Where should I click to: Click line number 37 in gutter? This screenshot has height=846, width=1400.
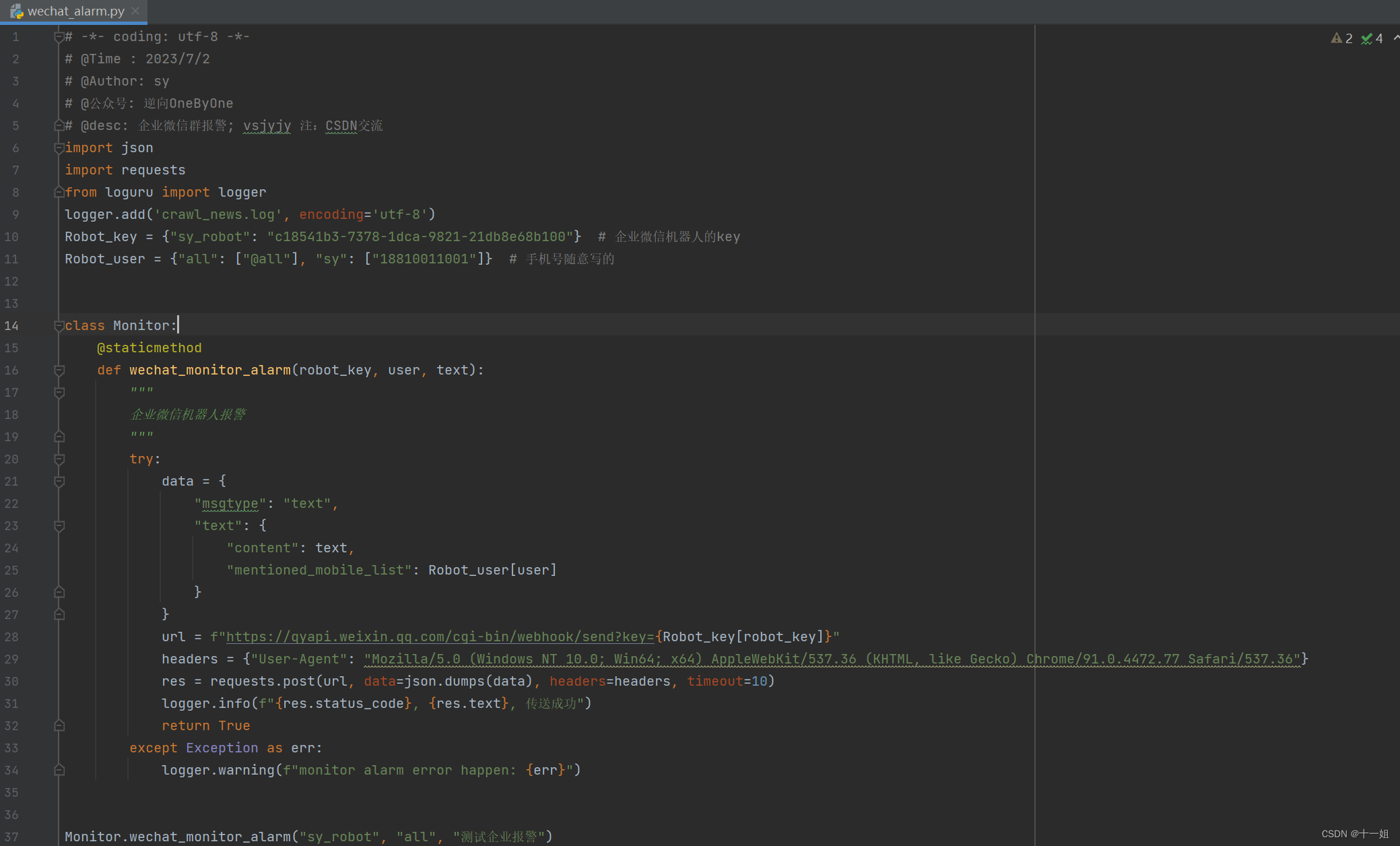tap(11, 837)
